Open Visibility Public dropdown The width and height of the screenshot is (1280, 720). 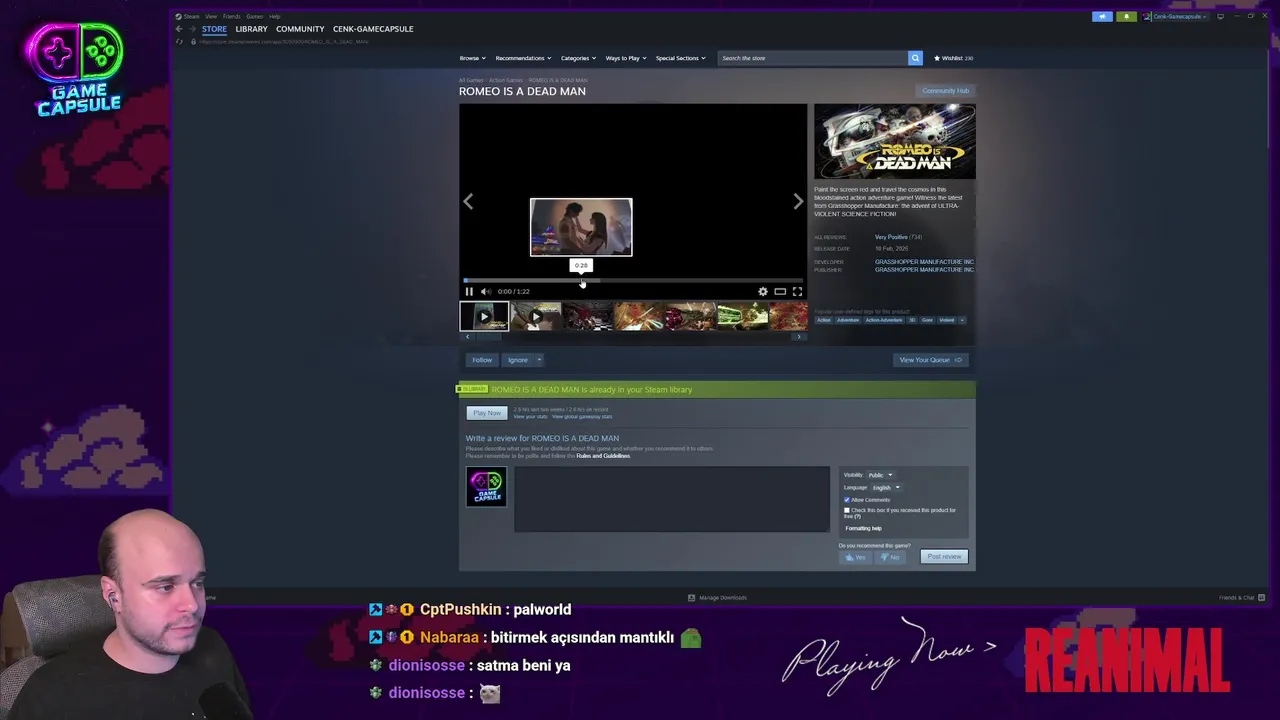(881, 475)
